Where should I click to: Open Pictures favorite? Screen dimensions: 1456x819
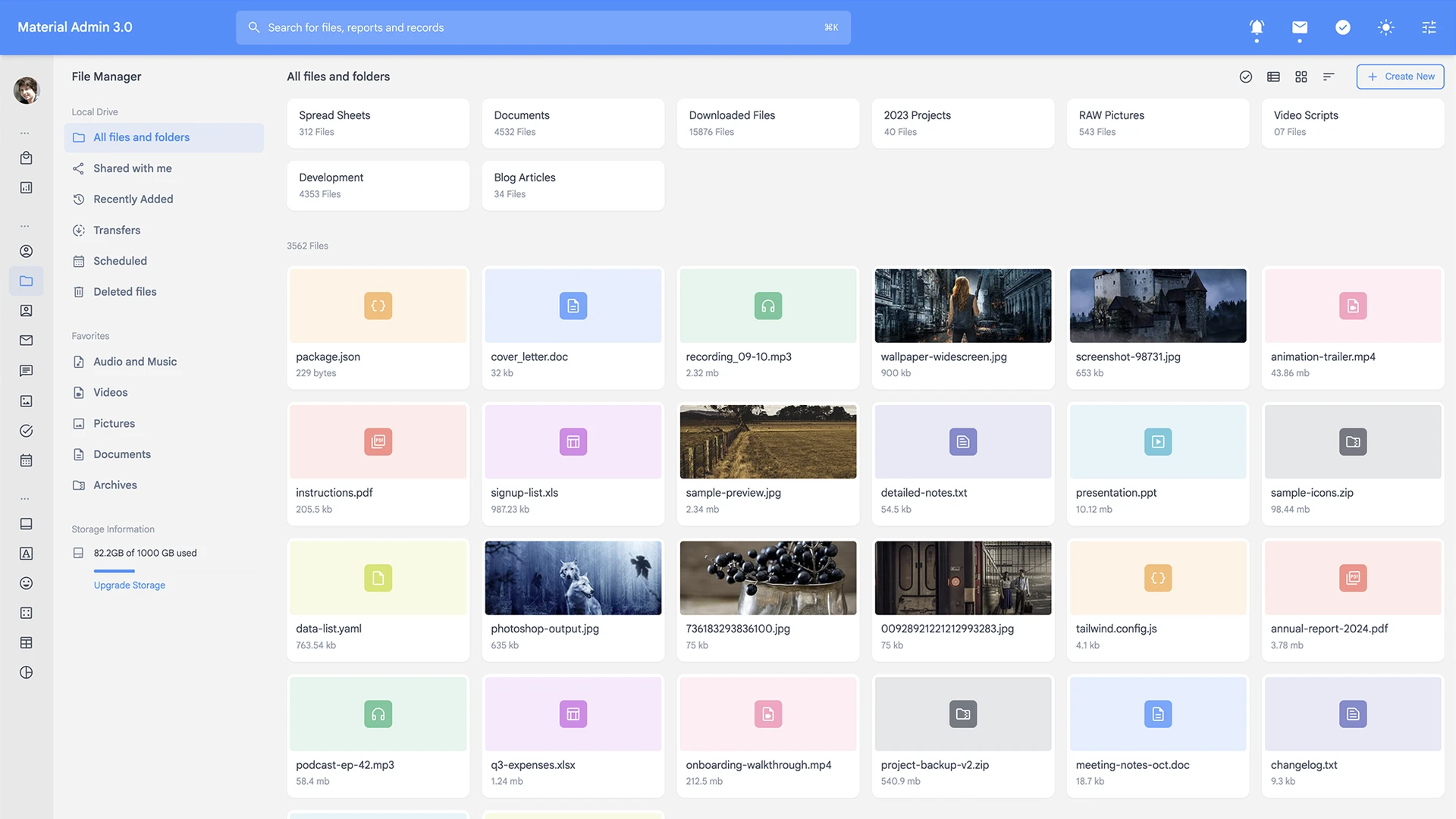click(x=164, y=423)
